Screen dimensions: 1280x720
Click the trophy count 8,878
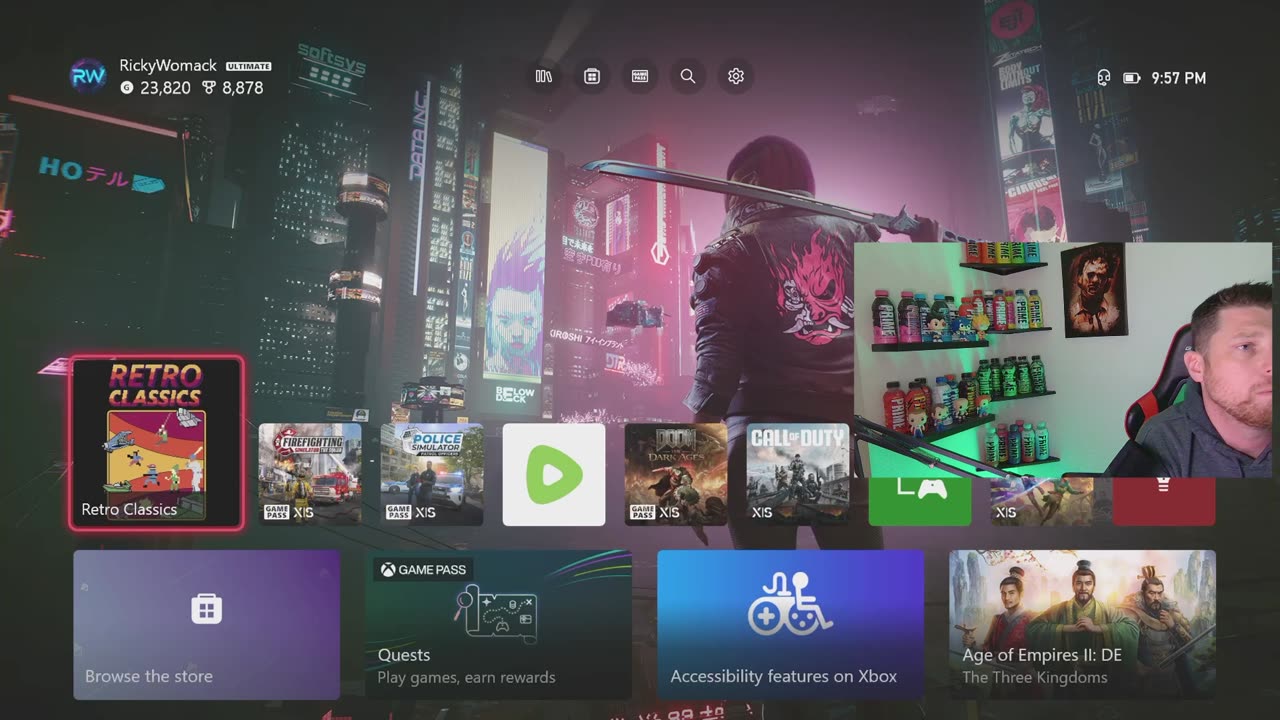243,88
